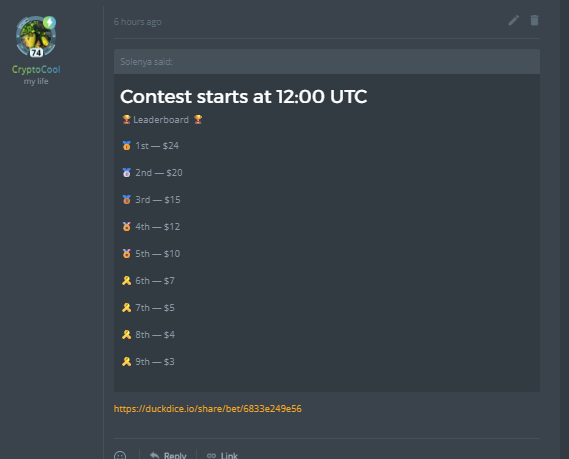Click the gold 1st place medal emoji
This screenshot has height=459, width=569.
pyautogui.click(x=126, y=146)
